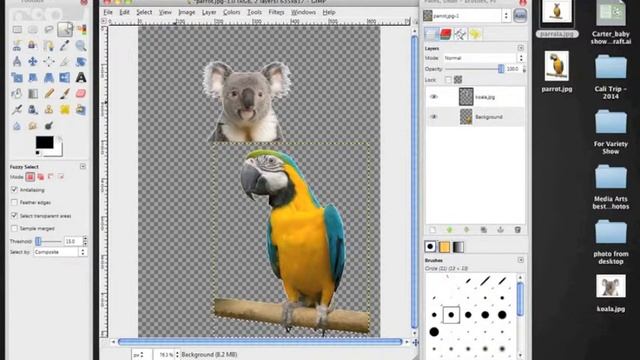Open the Select menu

pyautogui.click(x=144, y=12)
